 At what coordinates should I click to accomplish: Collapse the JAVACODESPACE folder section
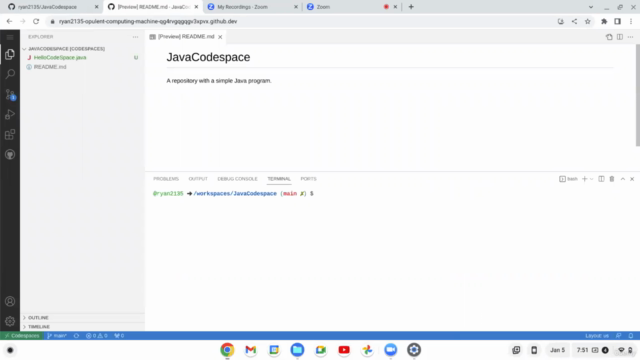click(82, 49)
